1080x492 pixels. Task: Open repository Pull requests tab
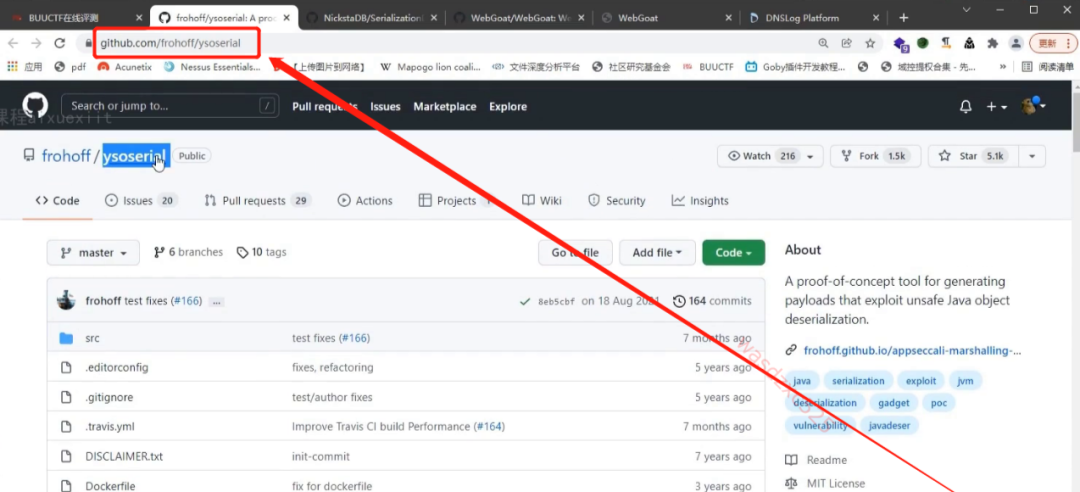click(258, 201)
